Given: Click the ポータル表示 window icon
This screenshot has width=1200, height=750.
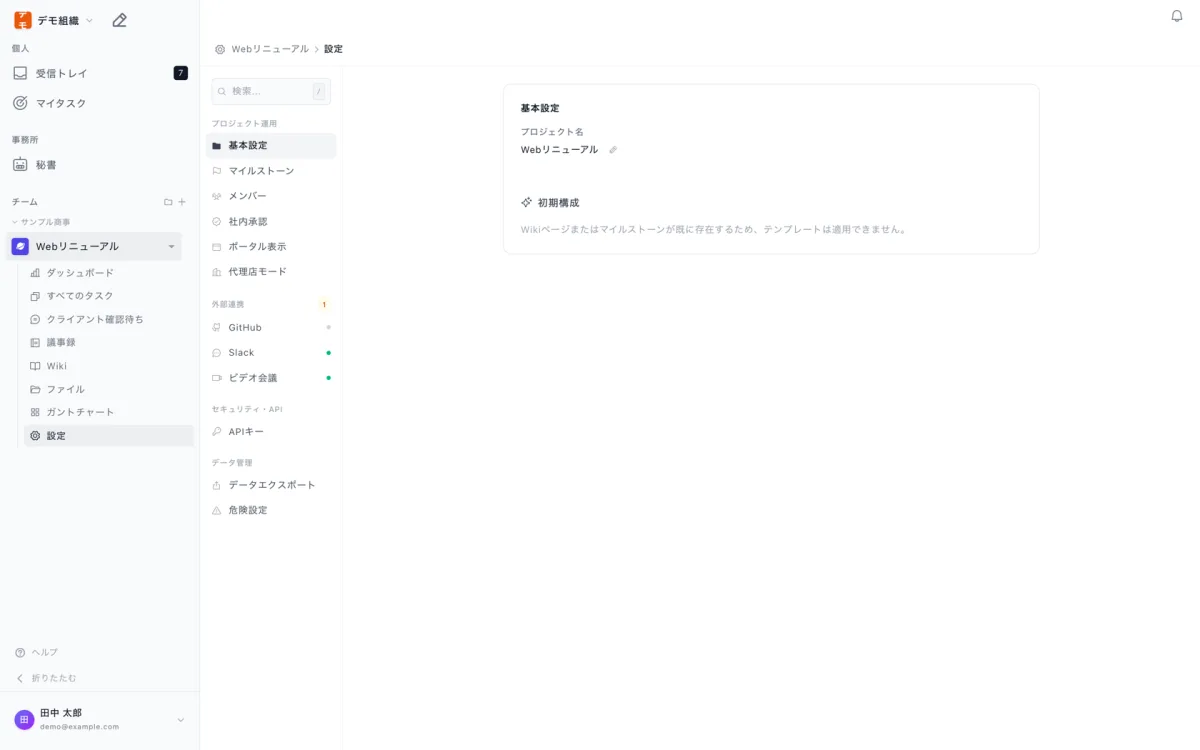Looking at the screenshot, I should pyautogui.click(x=217, y=247).
